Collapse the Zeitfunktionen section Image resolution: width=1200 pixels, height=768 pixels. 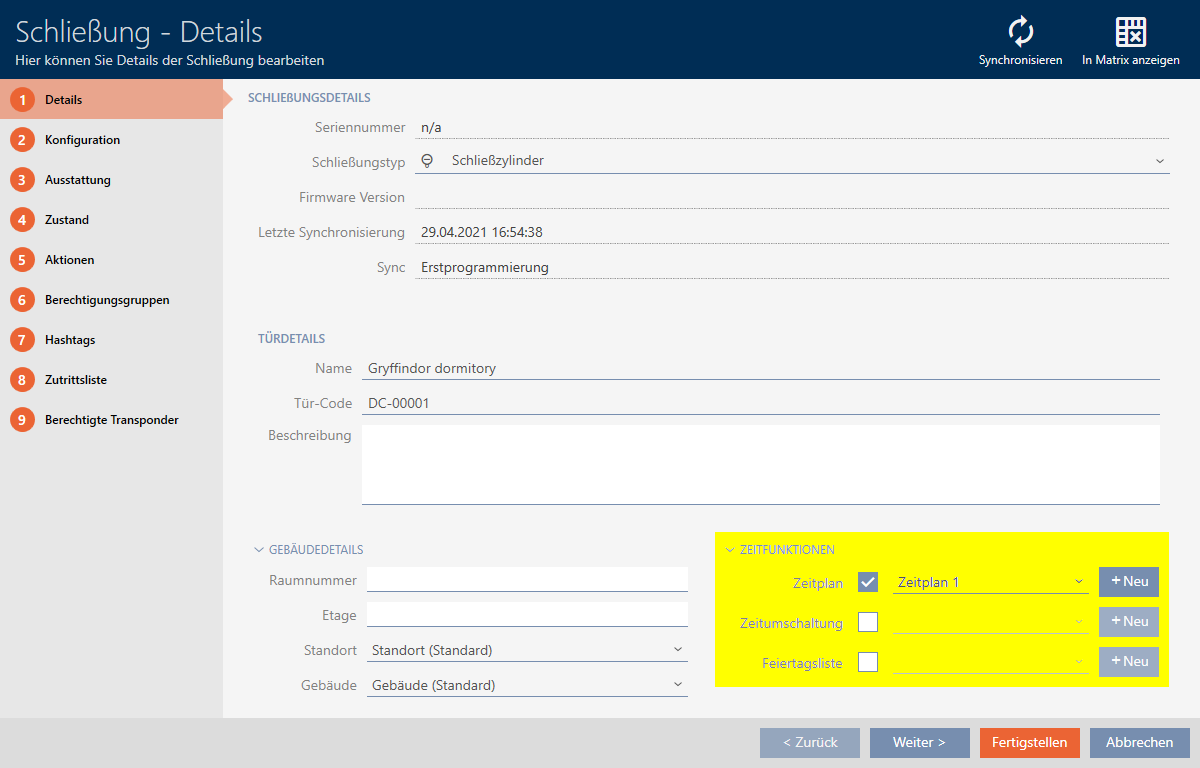[x=730, y=550]
